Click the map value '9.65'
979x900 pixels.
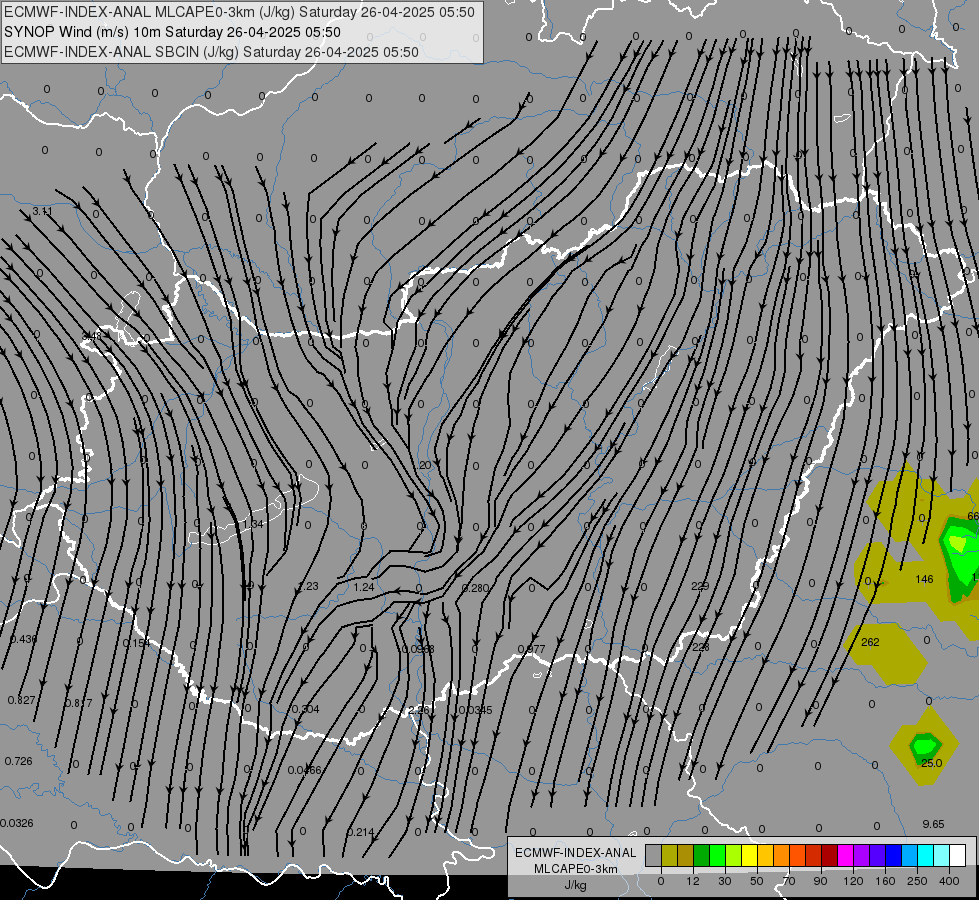(933, 824)
